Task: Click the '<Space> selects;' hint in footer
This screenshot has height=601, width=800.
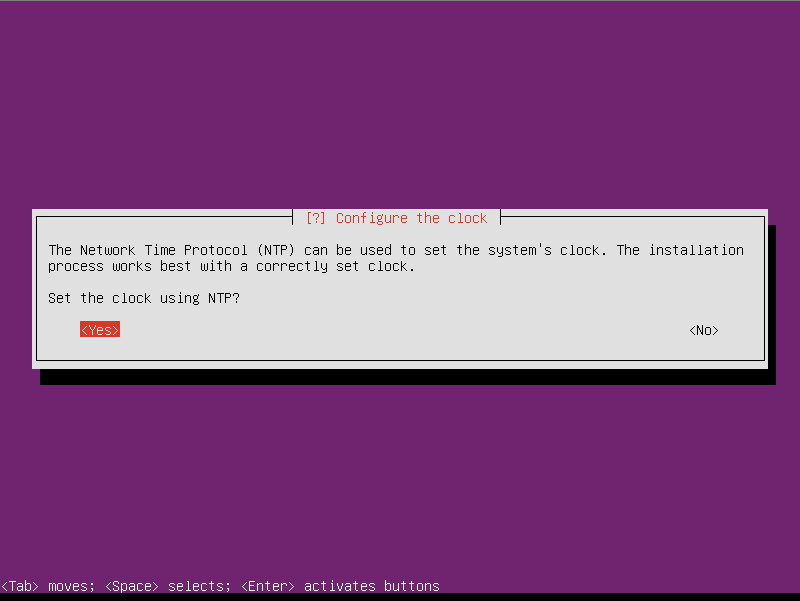Action: (x=168, y=586)
